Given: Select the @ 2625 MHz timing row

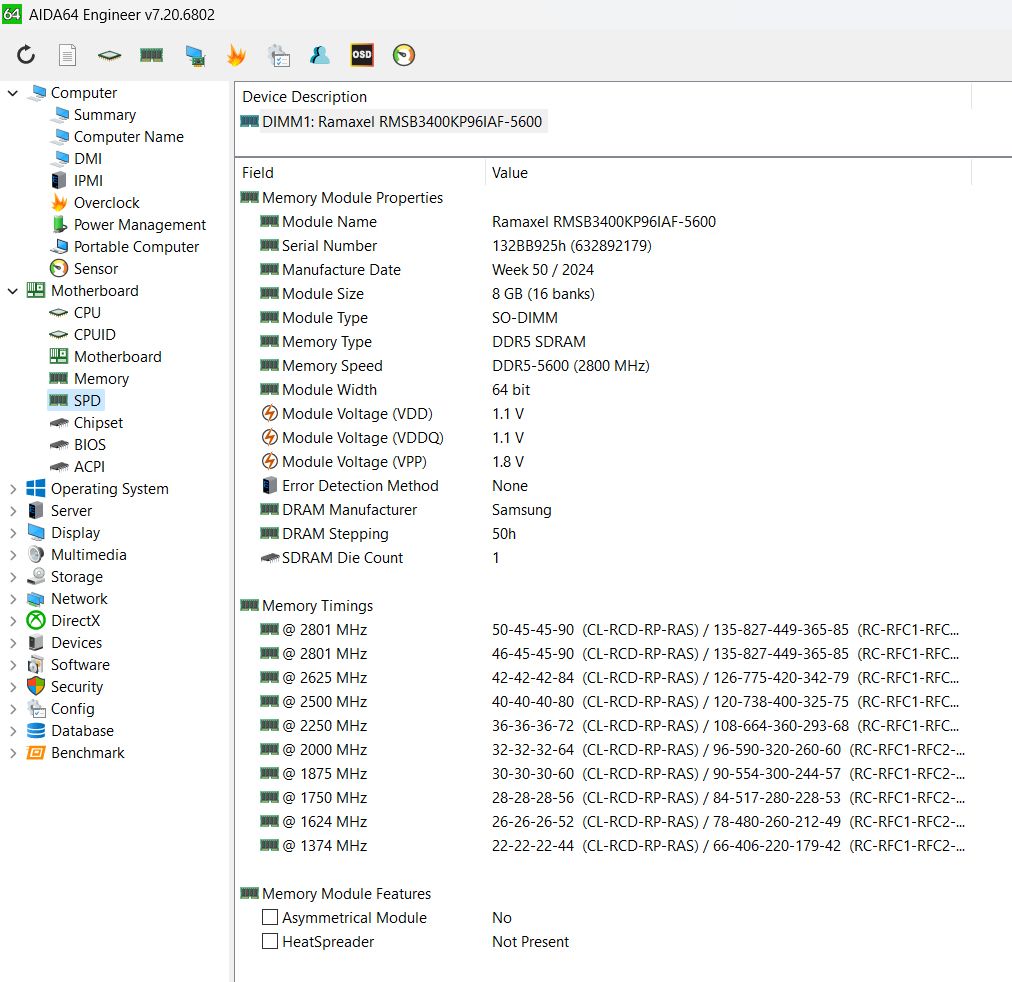Looking at the screenshot, I should coord(609,677).
